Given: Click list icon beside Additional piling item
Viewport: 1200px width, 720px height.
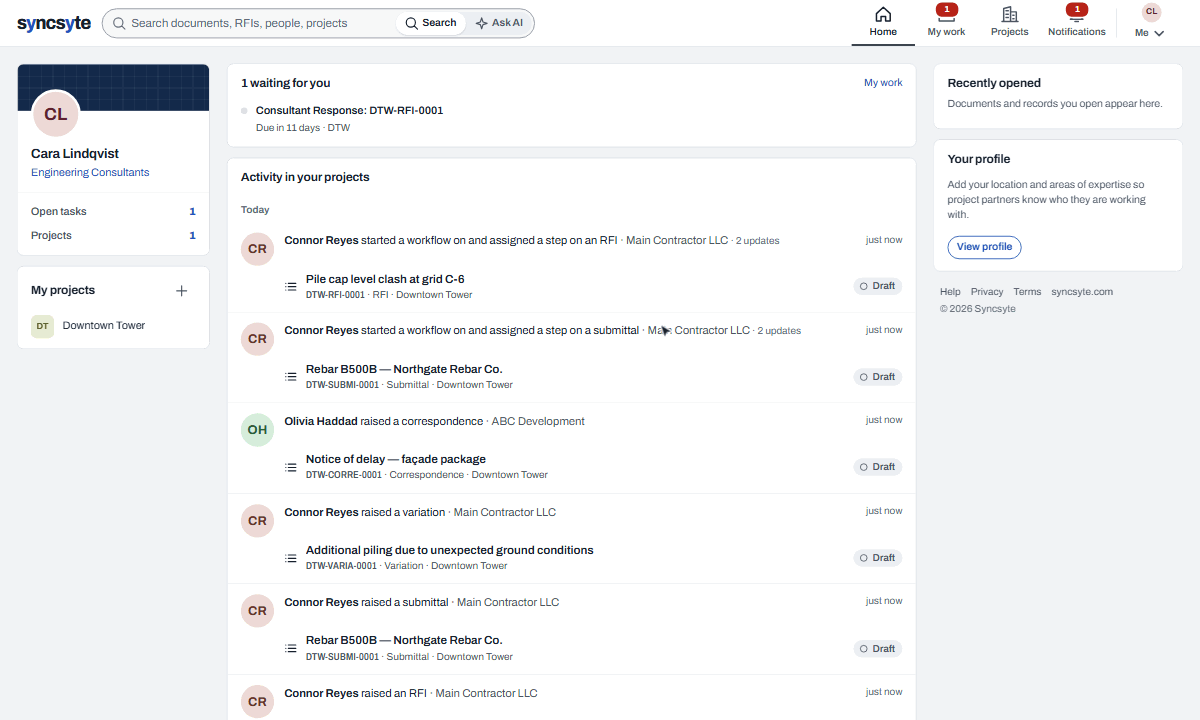Looking at the screenshot, I should pyautogui.click(x=291, y=558).
